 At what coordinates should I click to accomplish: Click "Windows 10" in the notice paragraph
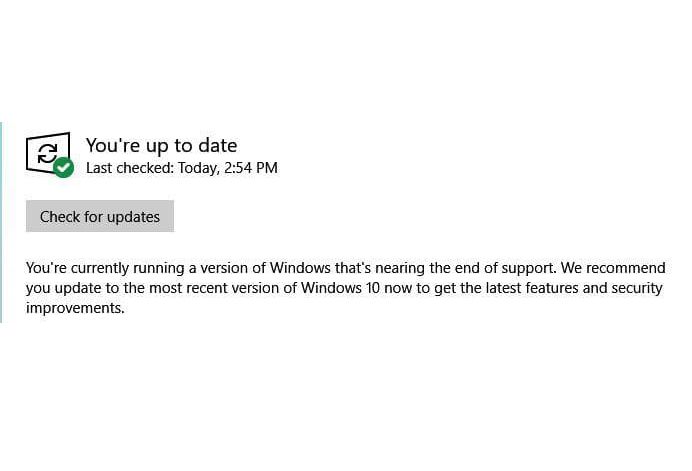coord(340,288)
